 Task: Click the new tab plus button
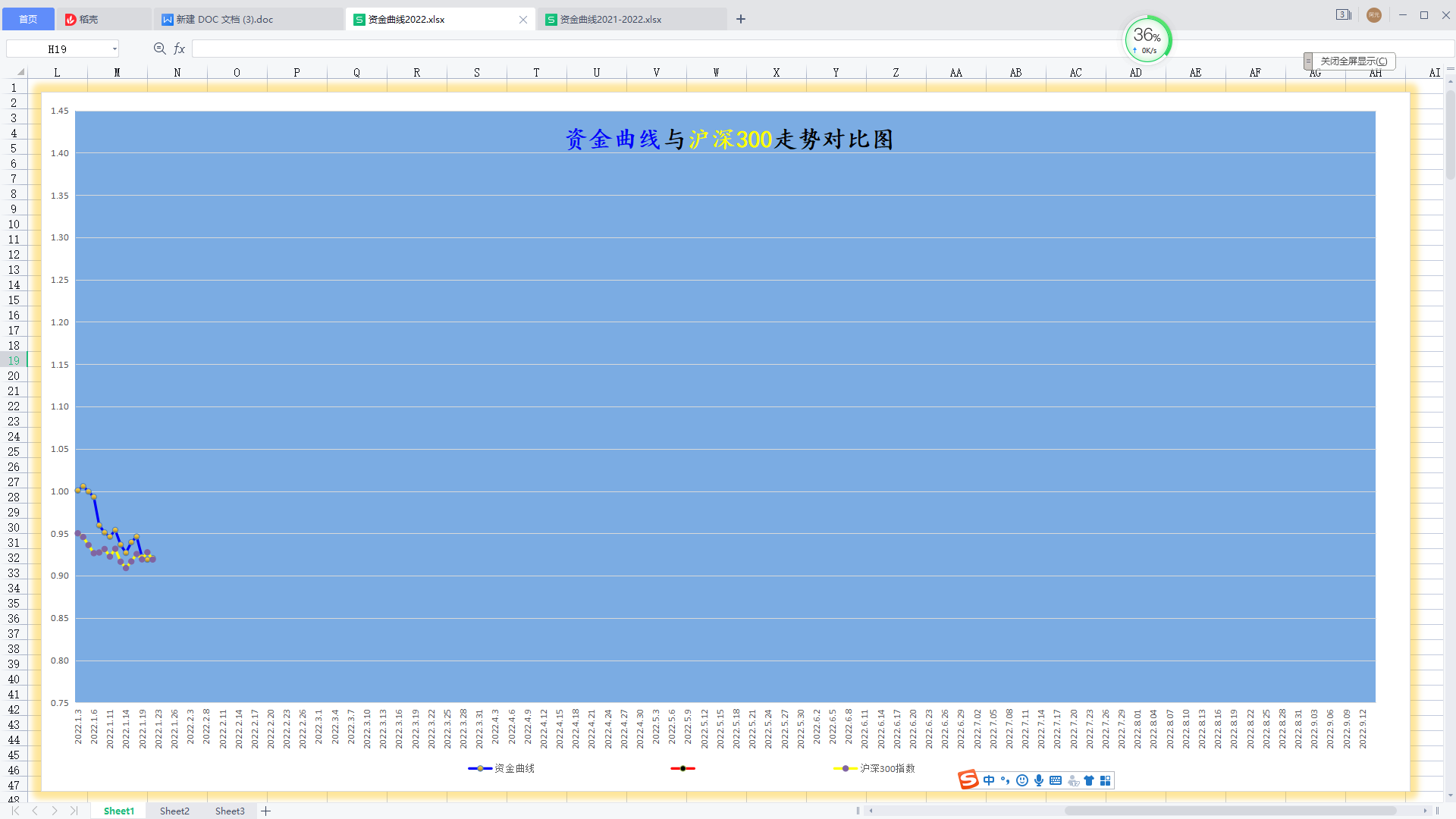[x=741, y=19]
